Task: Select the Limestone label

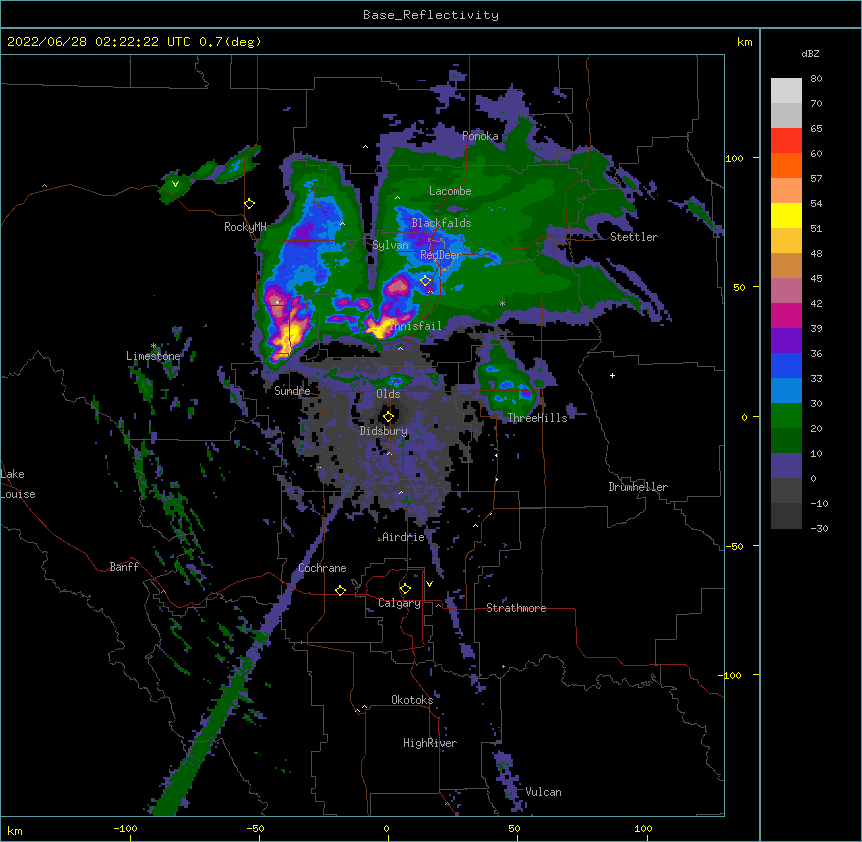Action: (153, 356)
